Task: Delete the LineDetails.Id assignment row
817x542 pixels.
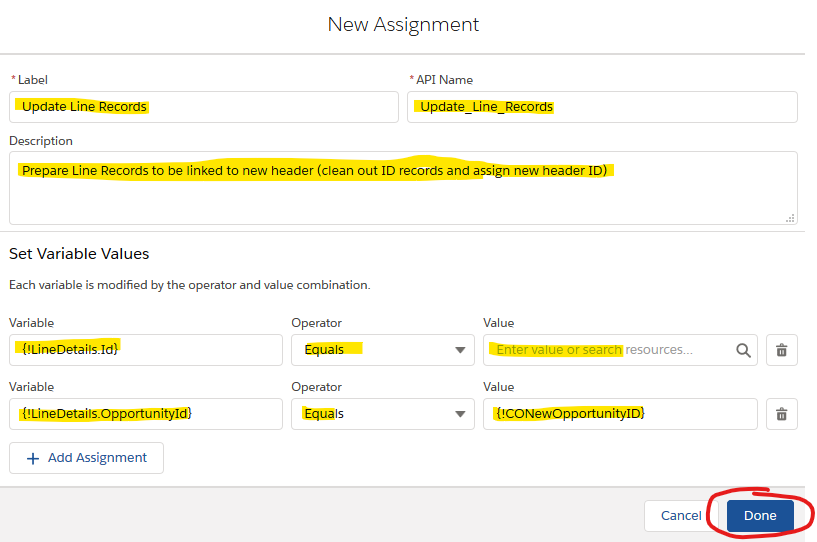Action: pyautogui.click(x=782, y=350)
